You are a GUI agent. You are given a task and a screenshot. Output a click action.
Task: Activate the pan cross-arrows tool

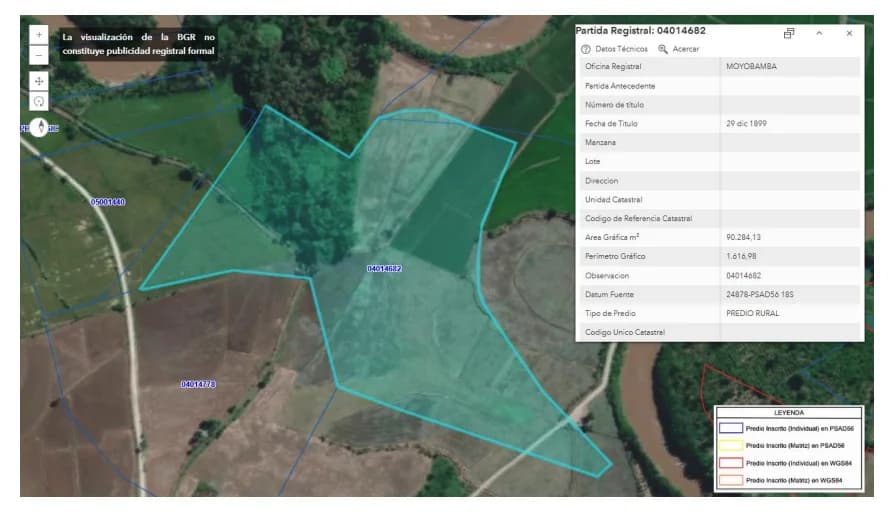(39, 81)
